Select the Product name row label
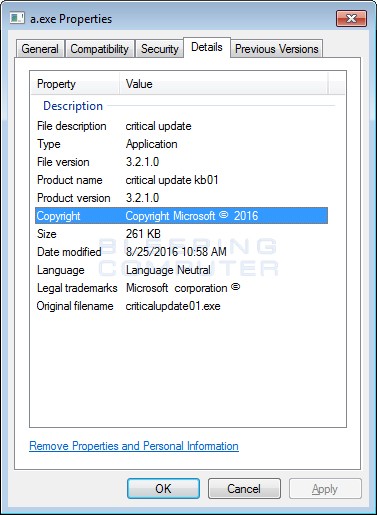 tap(70, 180)
